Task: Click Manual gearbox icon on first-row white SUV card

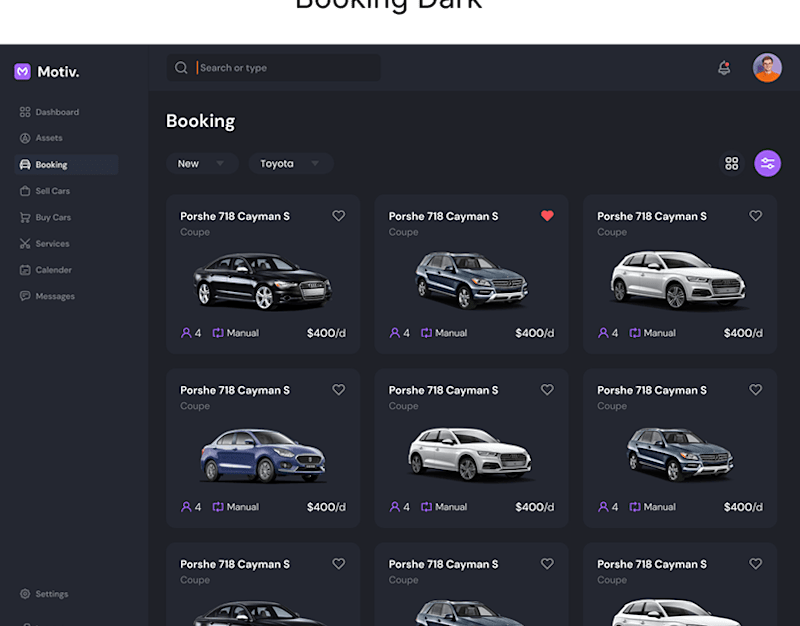Action: click(x=635, y=333)
